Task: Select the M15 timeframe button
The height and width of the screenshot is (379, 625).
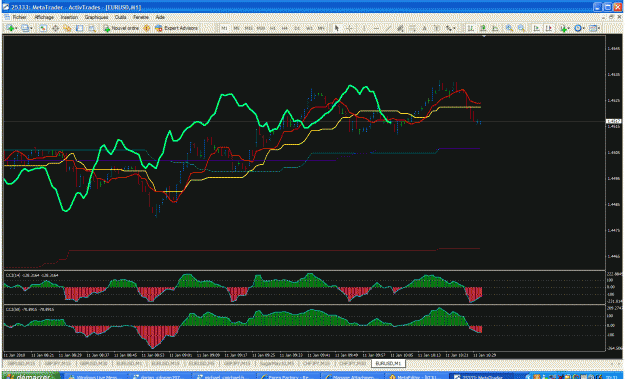Action: pyautogui.click(x=249, y=28)
